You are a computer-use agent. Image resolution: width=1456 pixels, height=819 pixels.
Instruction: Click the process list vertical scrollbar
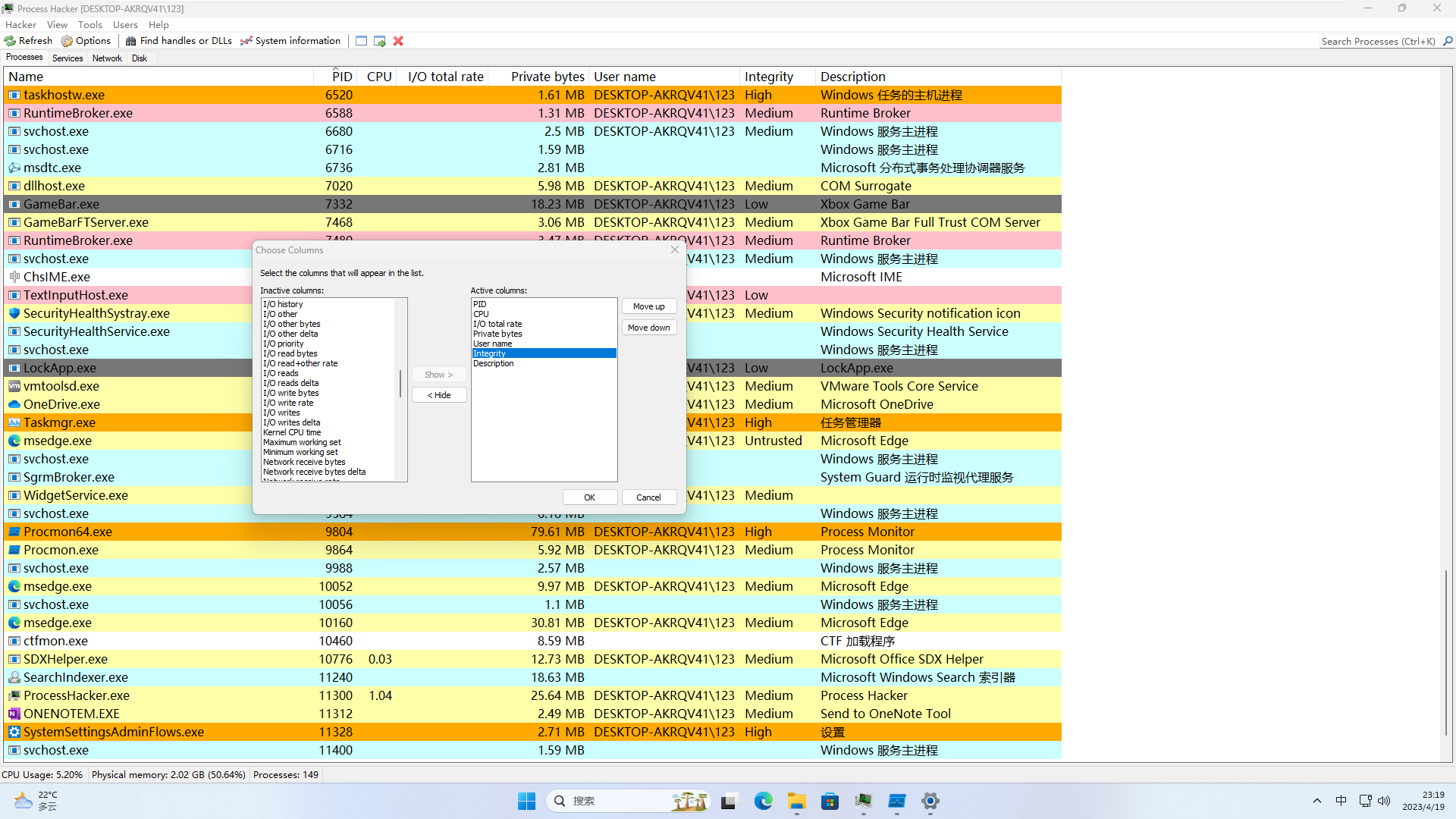click(1446, 652)
